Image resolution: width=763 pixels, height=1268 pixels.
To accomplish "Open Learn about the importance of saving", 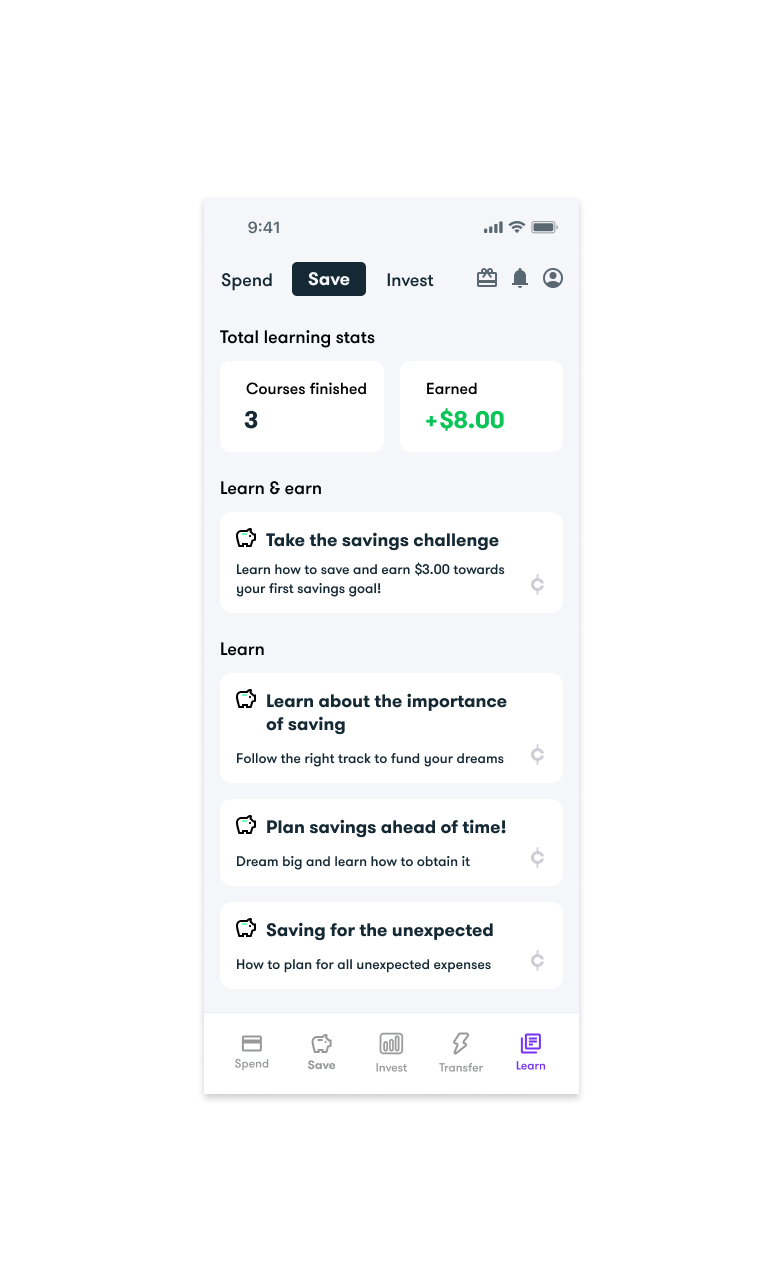I will [x=391, y=728].
